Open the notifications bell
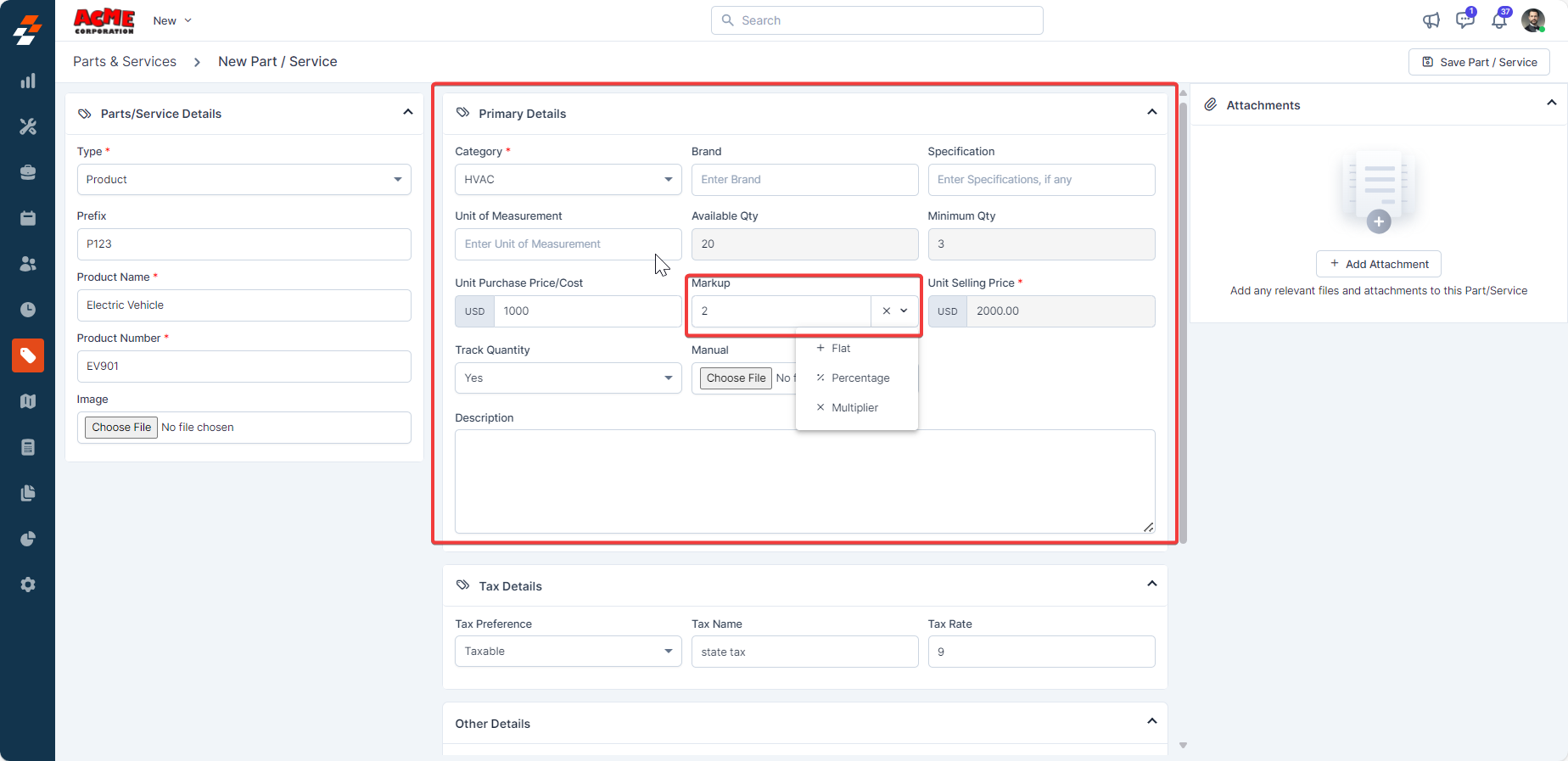Screen dimensions: 1568x761 (1499, 20)
